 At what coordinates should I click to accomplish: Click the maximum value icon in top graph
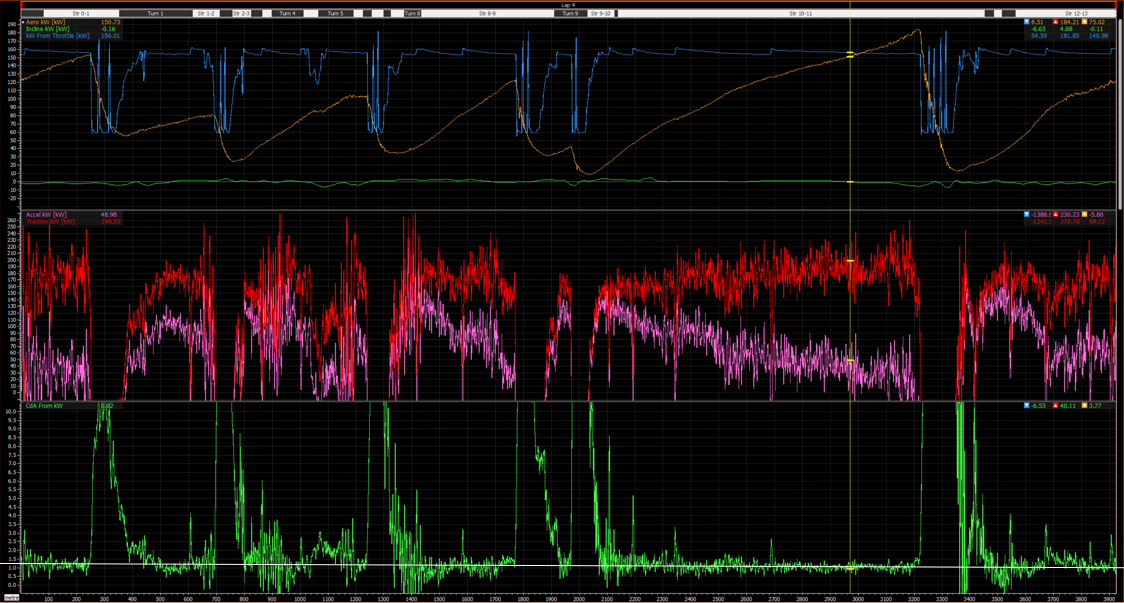pyautogui.click(x=1055, y=22)
